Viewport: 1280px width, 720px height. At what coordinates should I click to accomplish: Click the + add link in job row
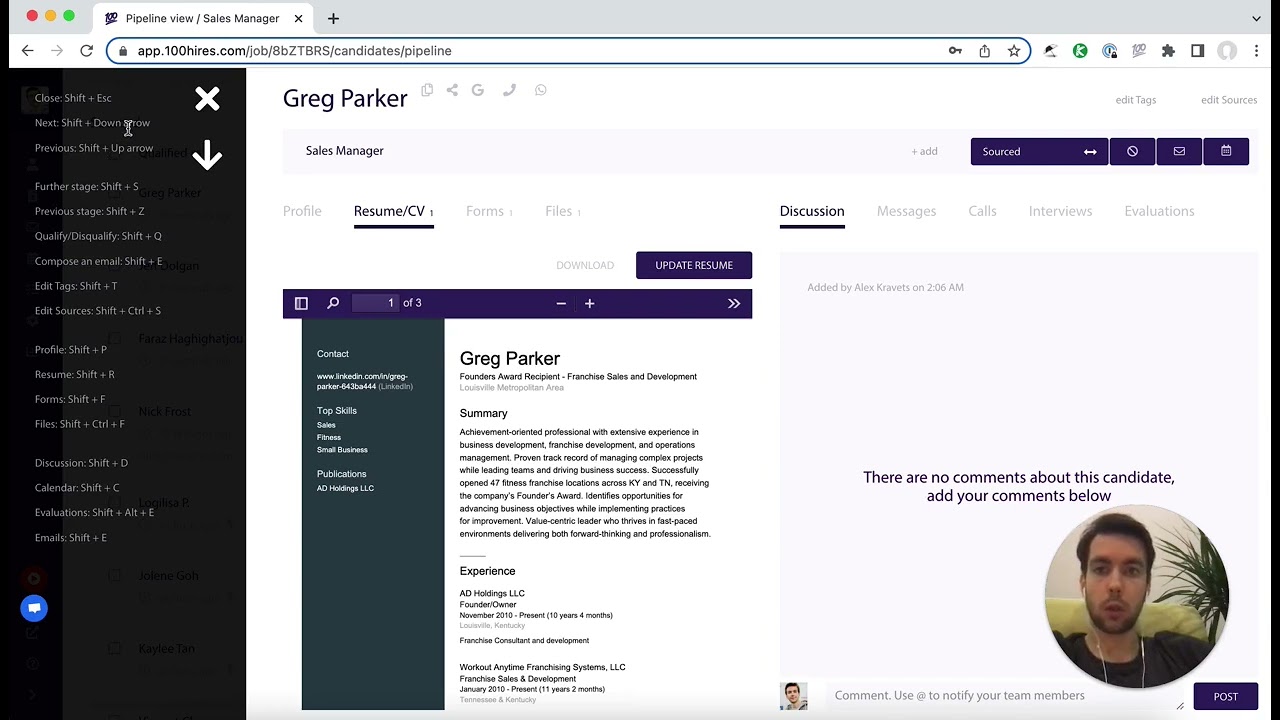click(x=924, y=151)
